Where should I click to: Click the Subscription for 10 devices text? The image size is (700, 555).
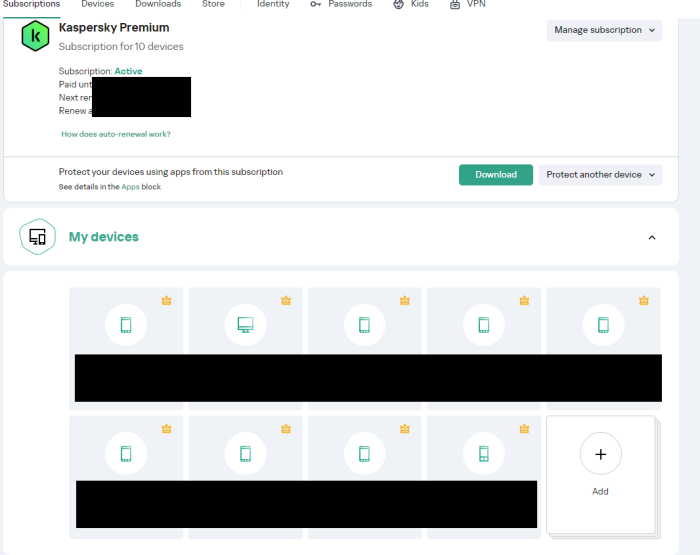pyautogui.click(x=121, y=46)
